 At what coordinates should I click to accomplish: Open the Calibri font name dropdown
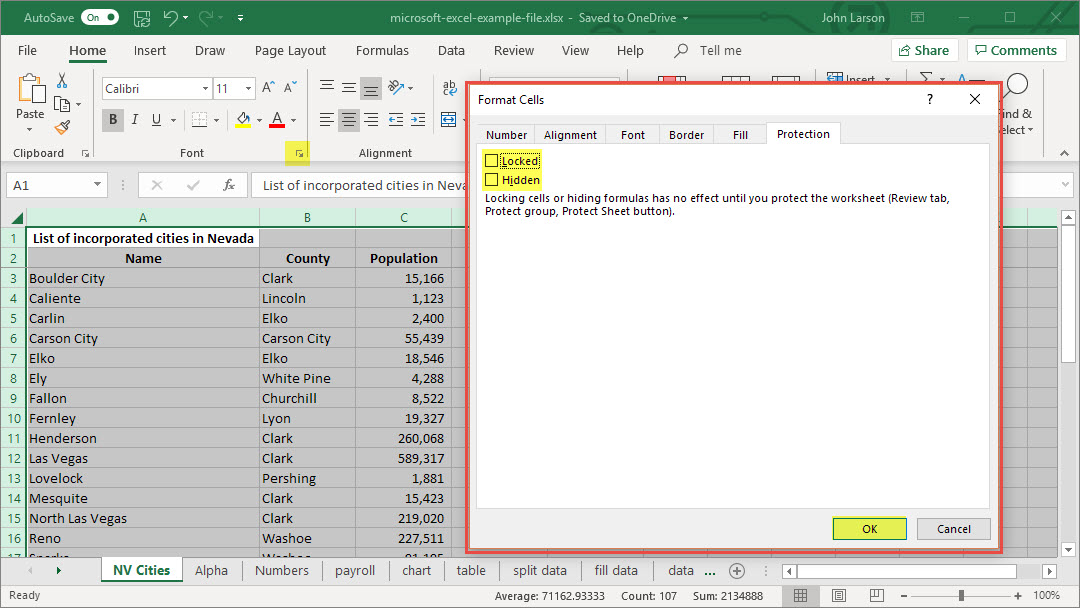(205, 89)
